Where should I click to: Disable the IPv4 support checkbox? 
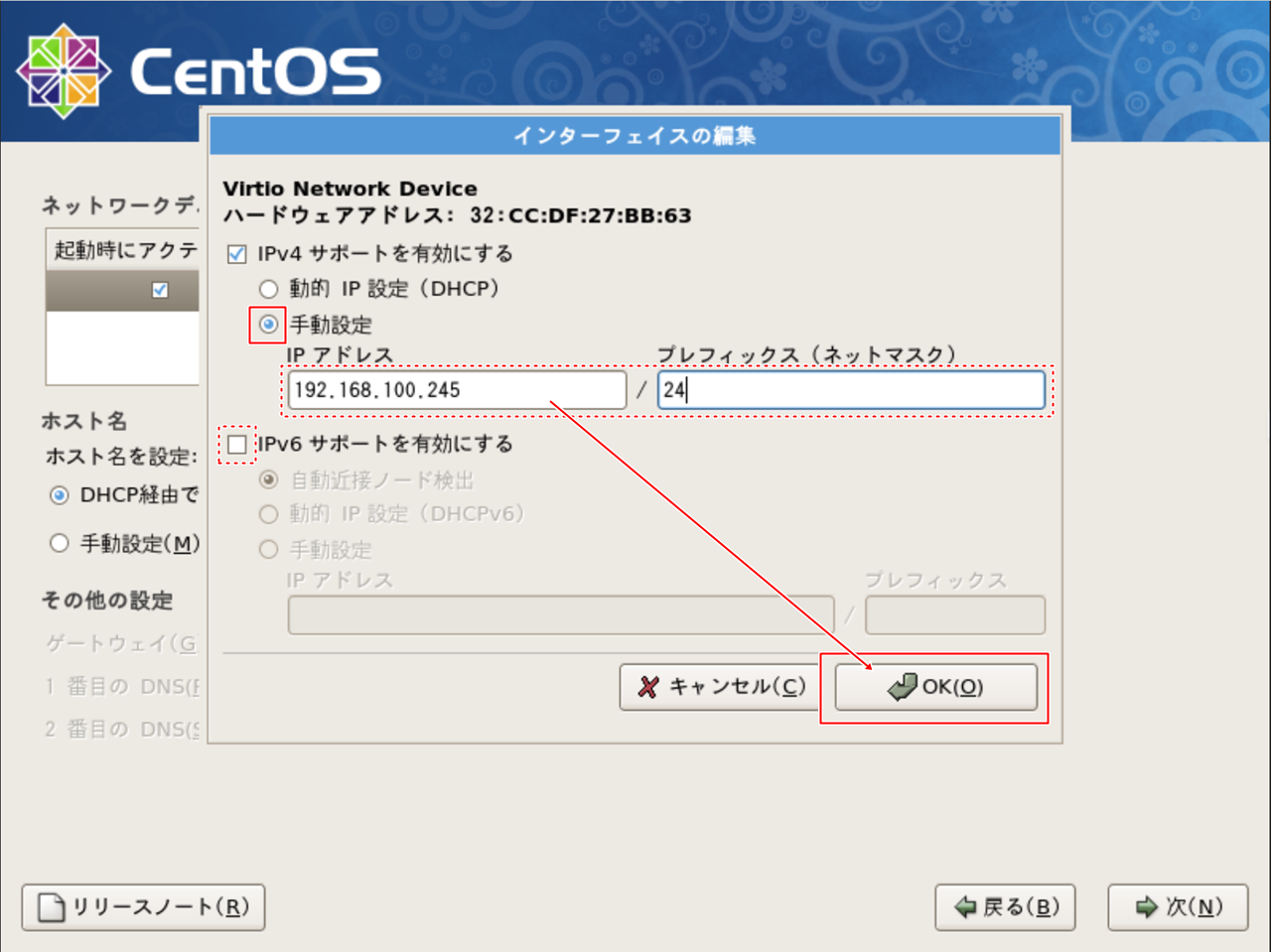237,254
